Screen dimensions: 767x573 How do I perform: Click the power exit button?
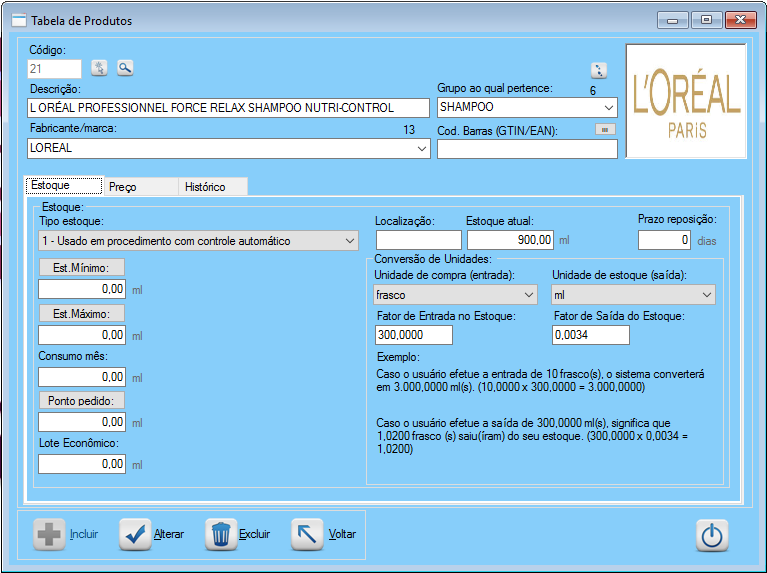click(712, 535)
